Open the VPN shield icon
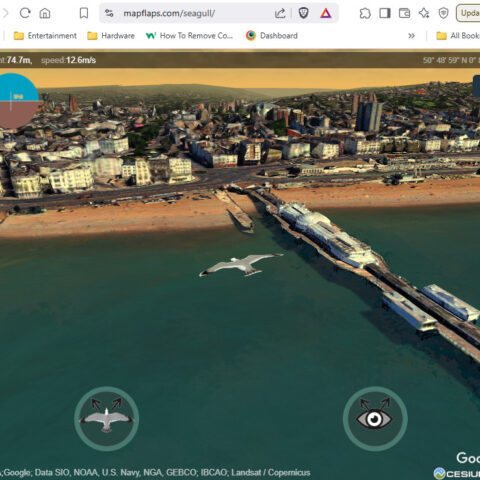The height and width of the screenshot is (480, 480). [x=443, y=13]
